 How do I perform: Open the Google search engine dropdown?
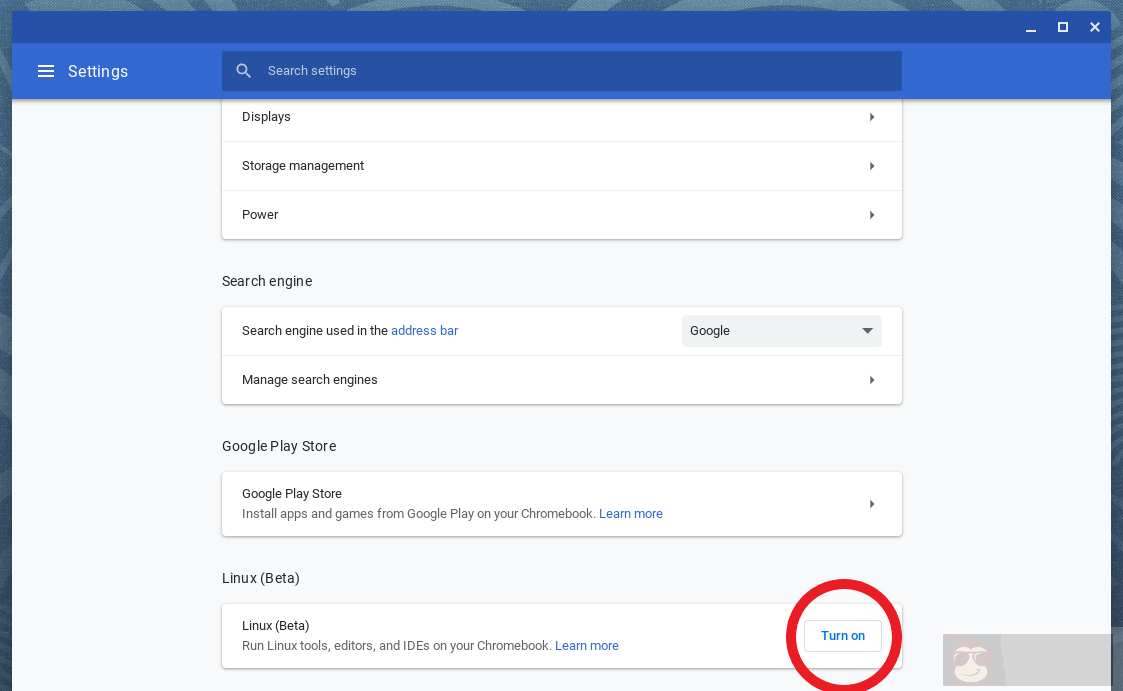[781, 331]
